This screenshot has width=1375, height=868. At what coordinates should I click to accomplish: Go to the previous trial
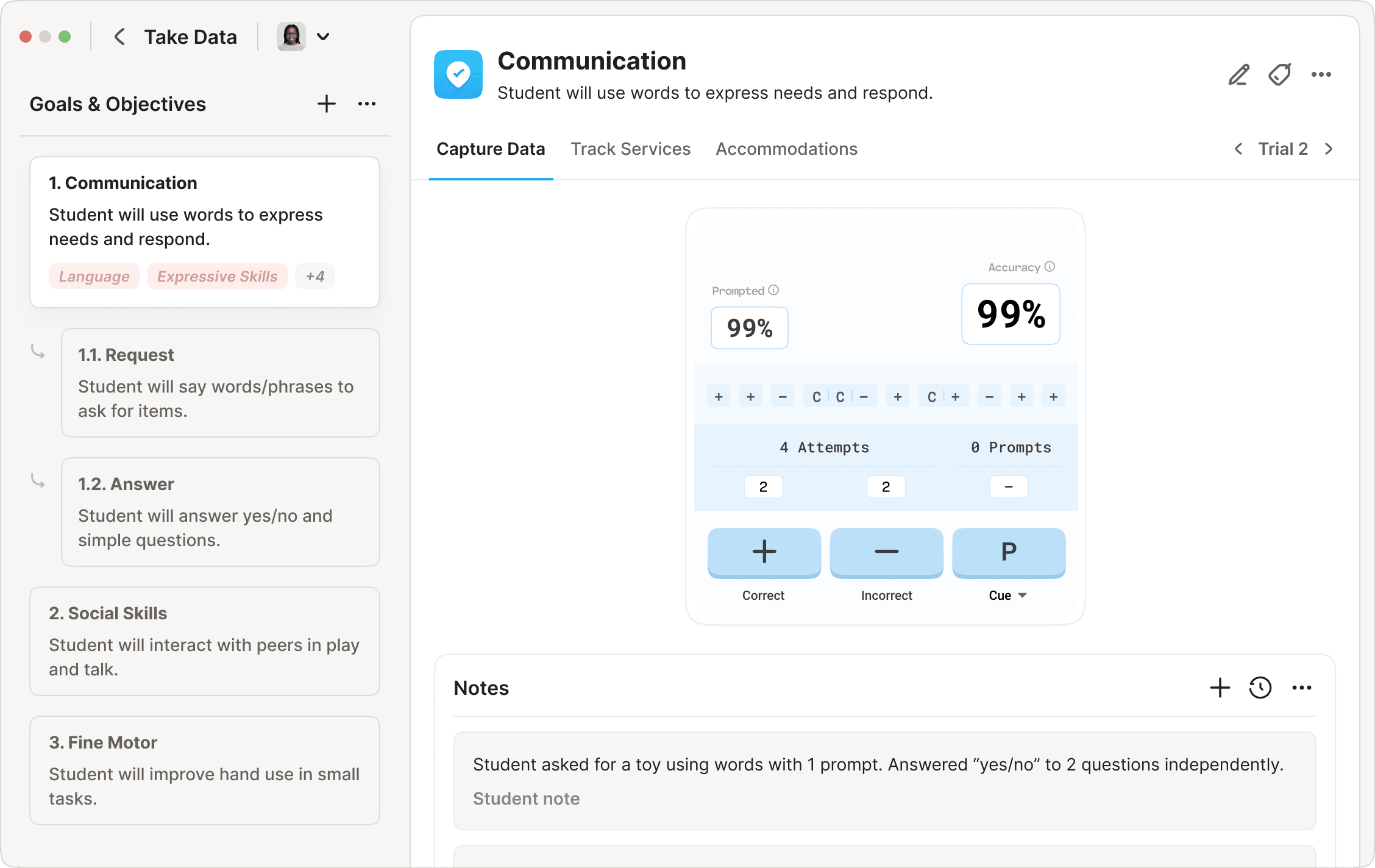[1238, 149]
